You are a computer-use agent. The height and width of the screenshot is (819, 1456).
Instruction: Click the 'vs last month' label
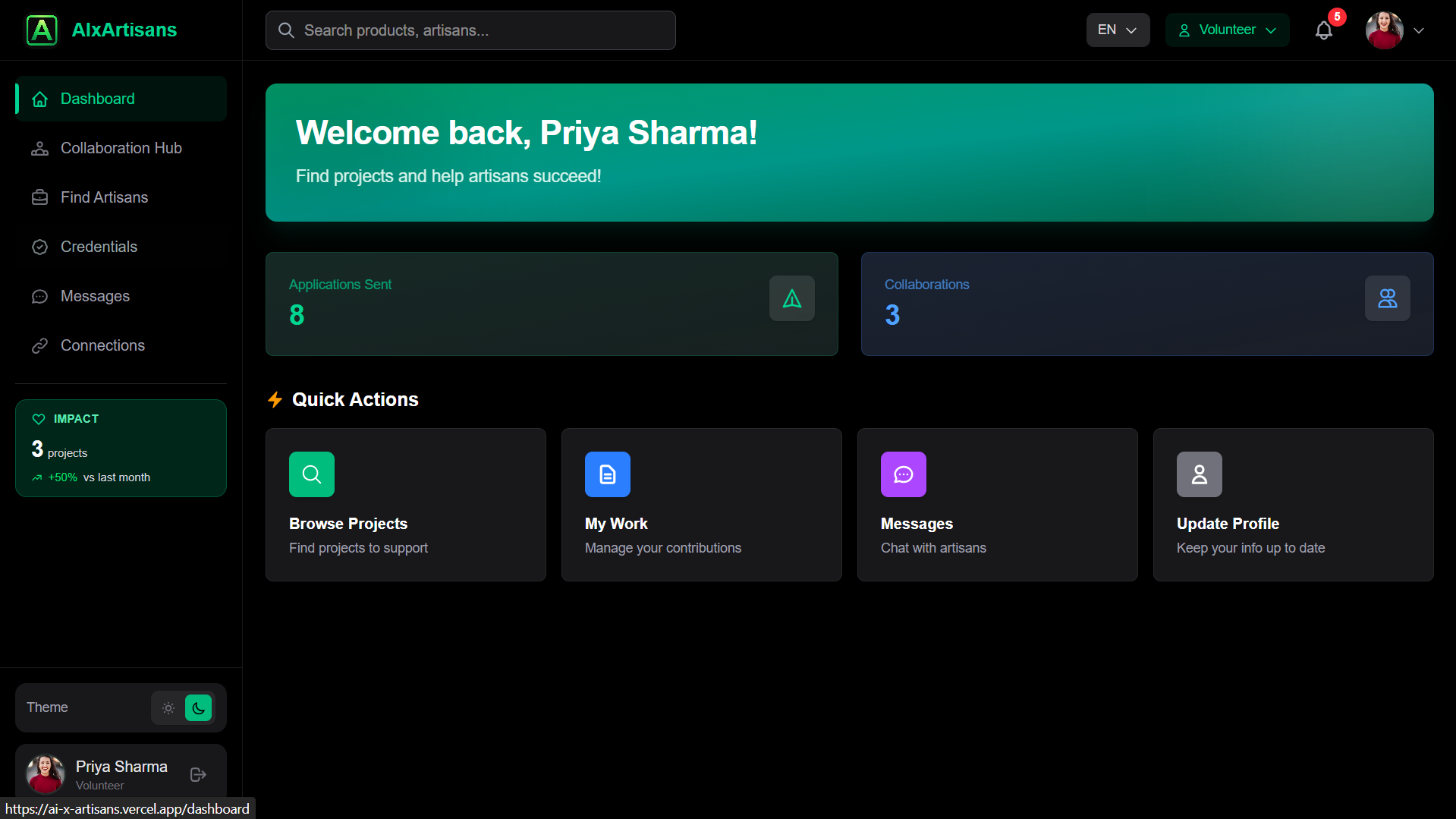tap(117, 478)
